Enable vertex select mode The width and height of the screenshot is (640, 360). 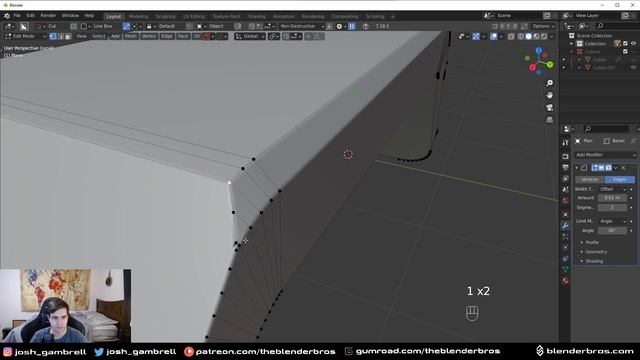(53, 36)
